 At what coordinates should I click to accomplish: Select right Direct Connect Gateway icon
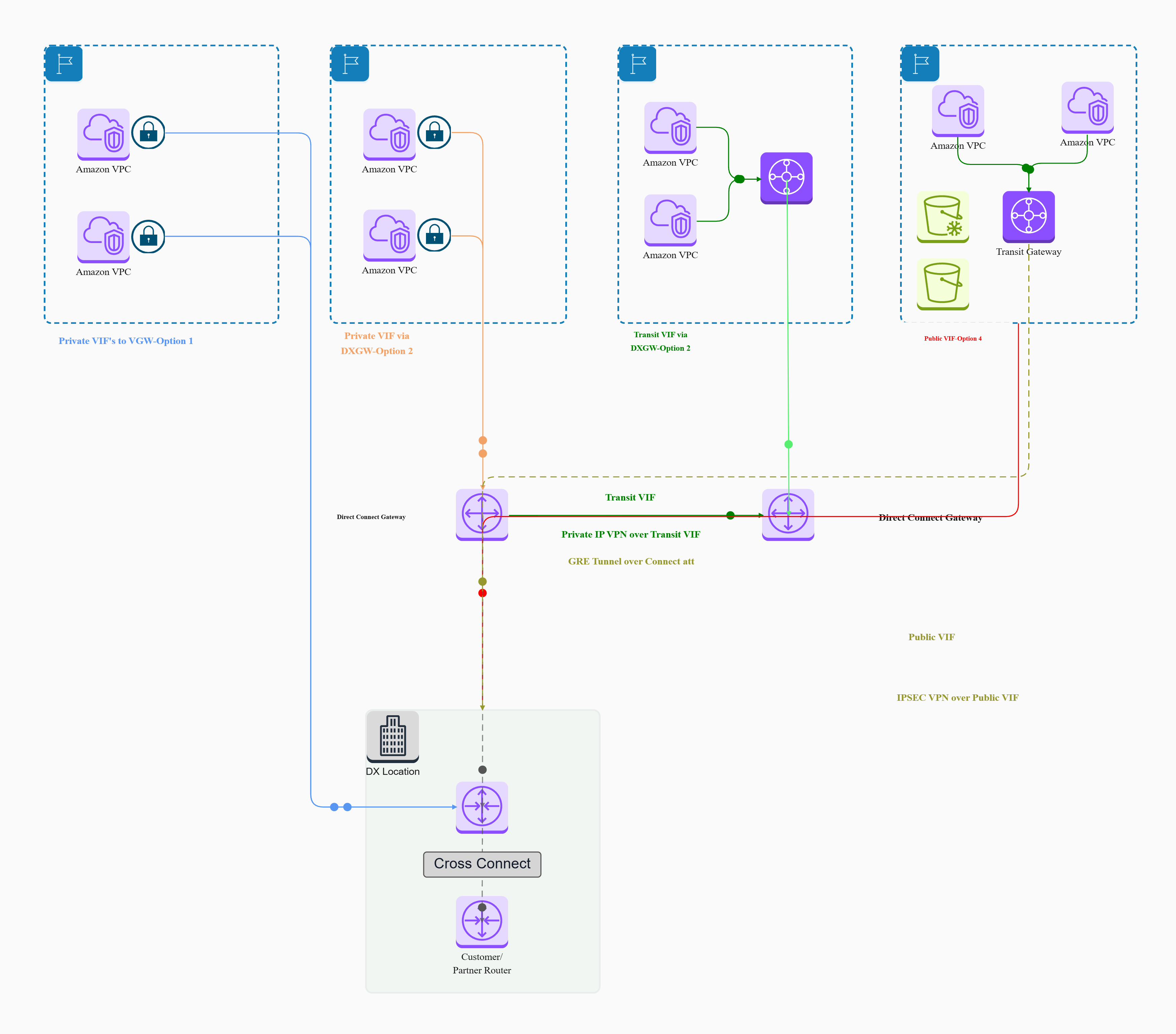tap(788, 515)
